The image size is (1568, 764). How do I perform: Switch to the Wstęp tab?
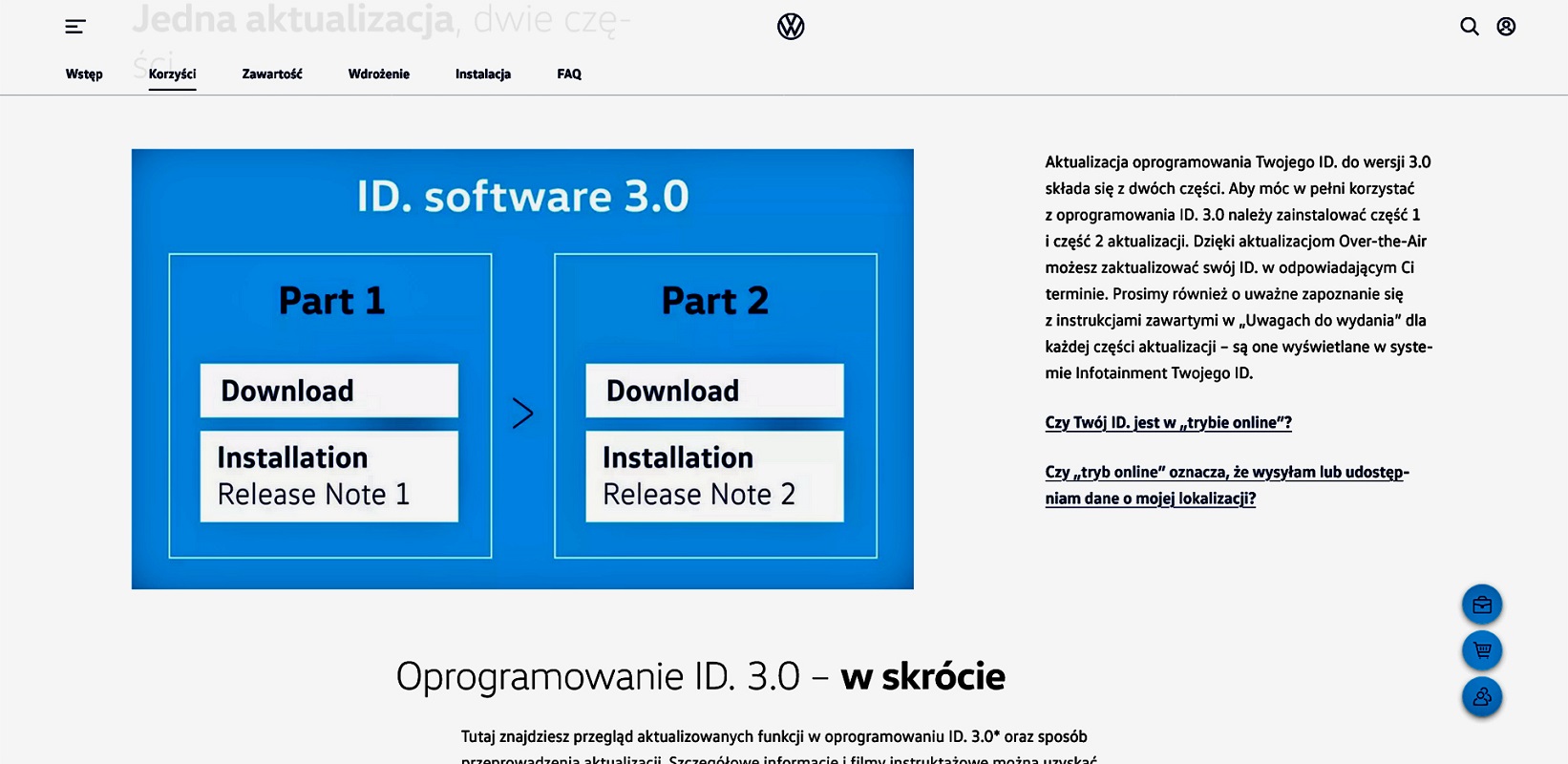point(84,74)
